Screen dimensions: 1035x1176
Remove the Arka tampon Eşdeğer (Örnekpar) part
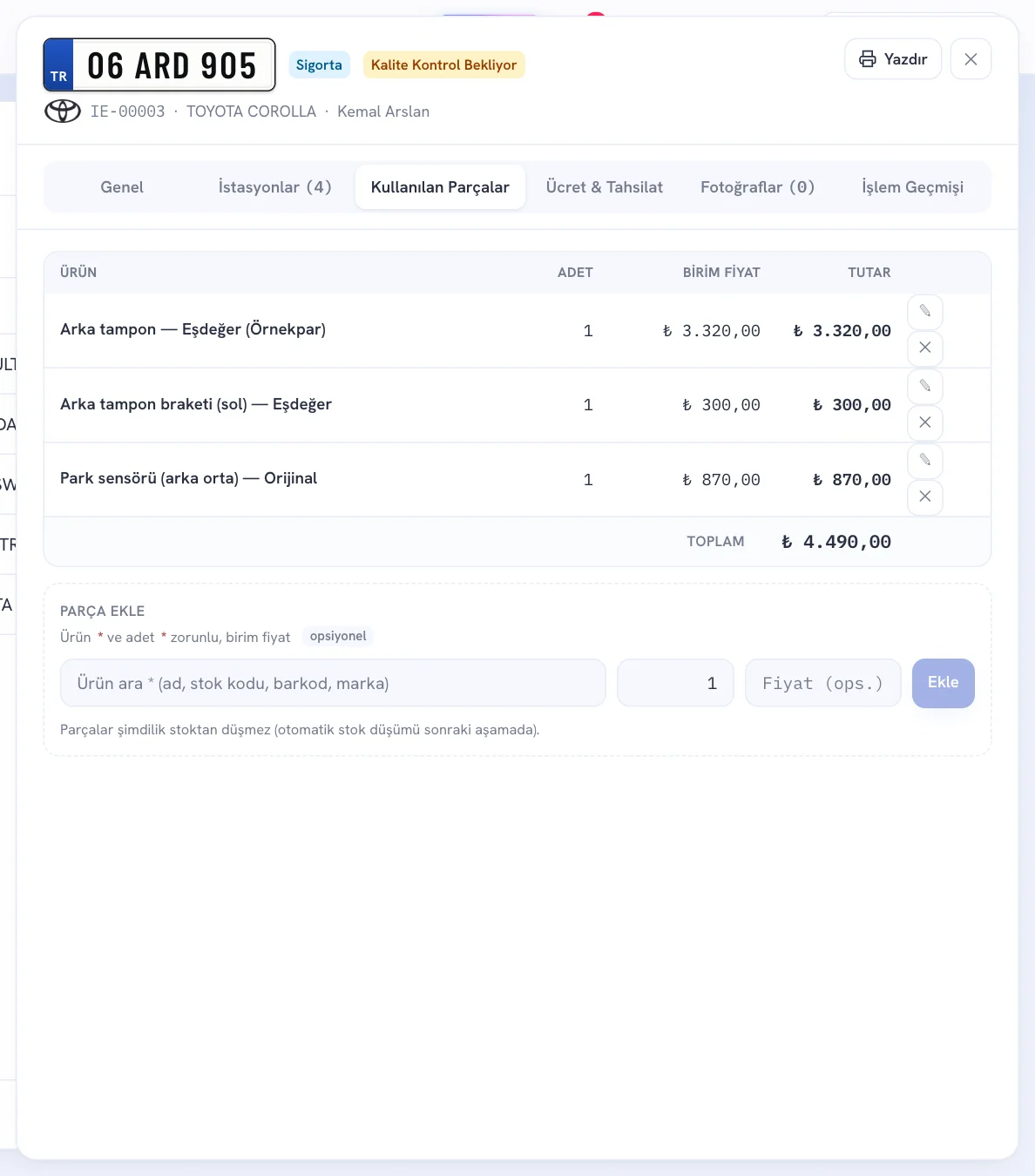point(925,348)
